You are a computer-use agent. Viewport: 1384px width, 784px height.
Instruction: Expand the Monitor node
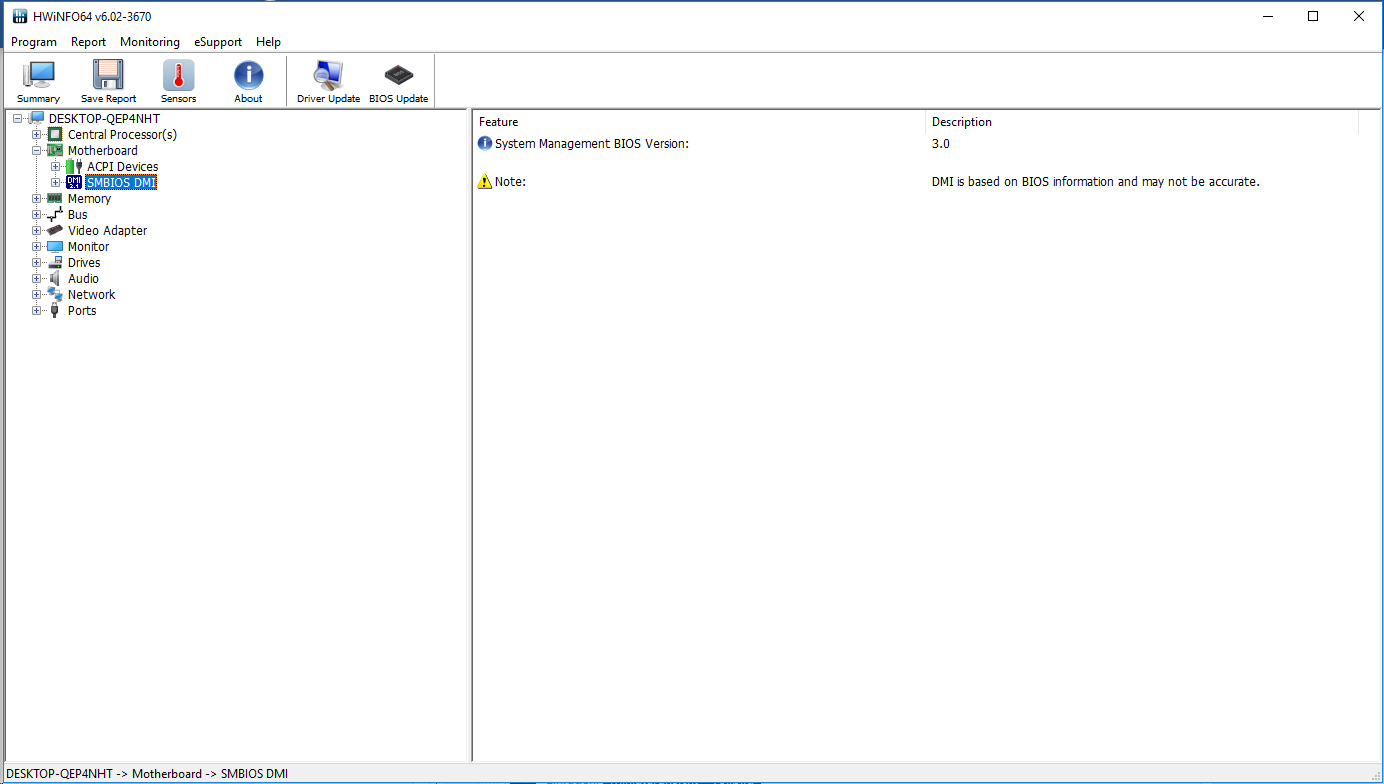[37, 247]
